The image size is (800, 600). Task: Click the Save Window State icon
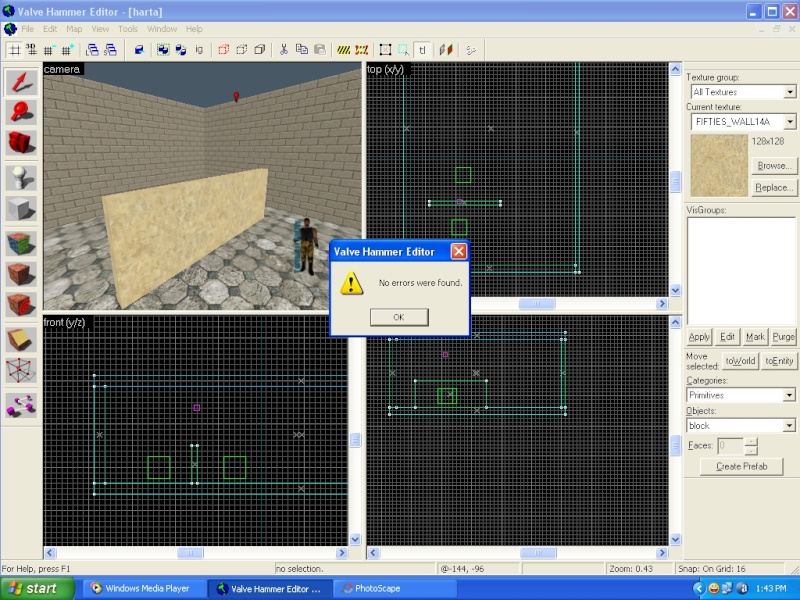110,50
